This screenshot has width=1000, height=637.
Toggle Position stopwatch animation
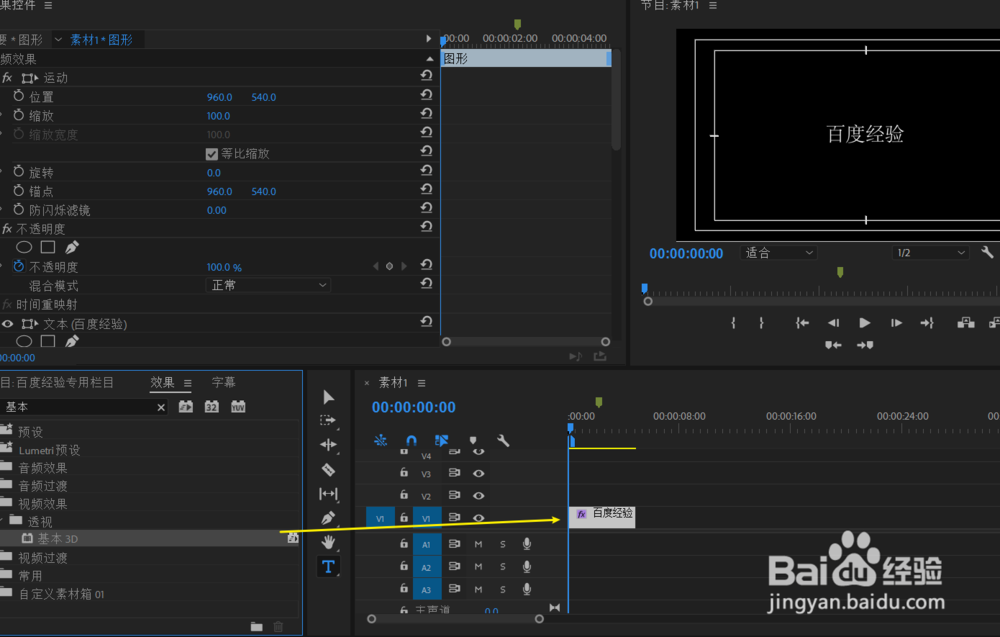(x=18, y=96)
